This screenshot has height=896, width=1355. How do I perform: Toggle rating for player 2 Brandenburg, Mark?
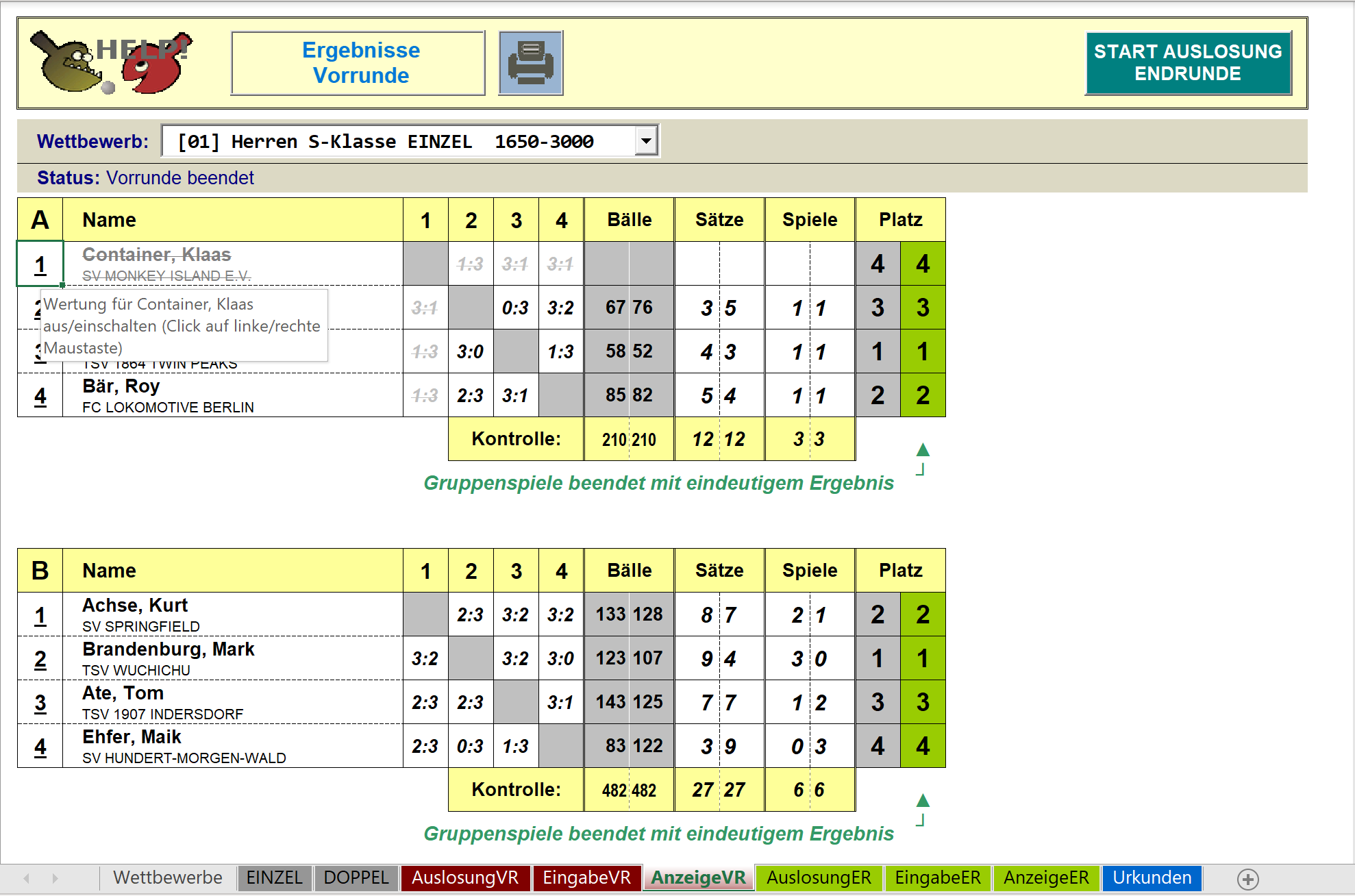tap(40, 659)
